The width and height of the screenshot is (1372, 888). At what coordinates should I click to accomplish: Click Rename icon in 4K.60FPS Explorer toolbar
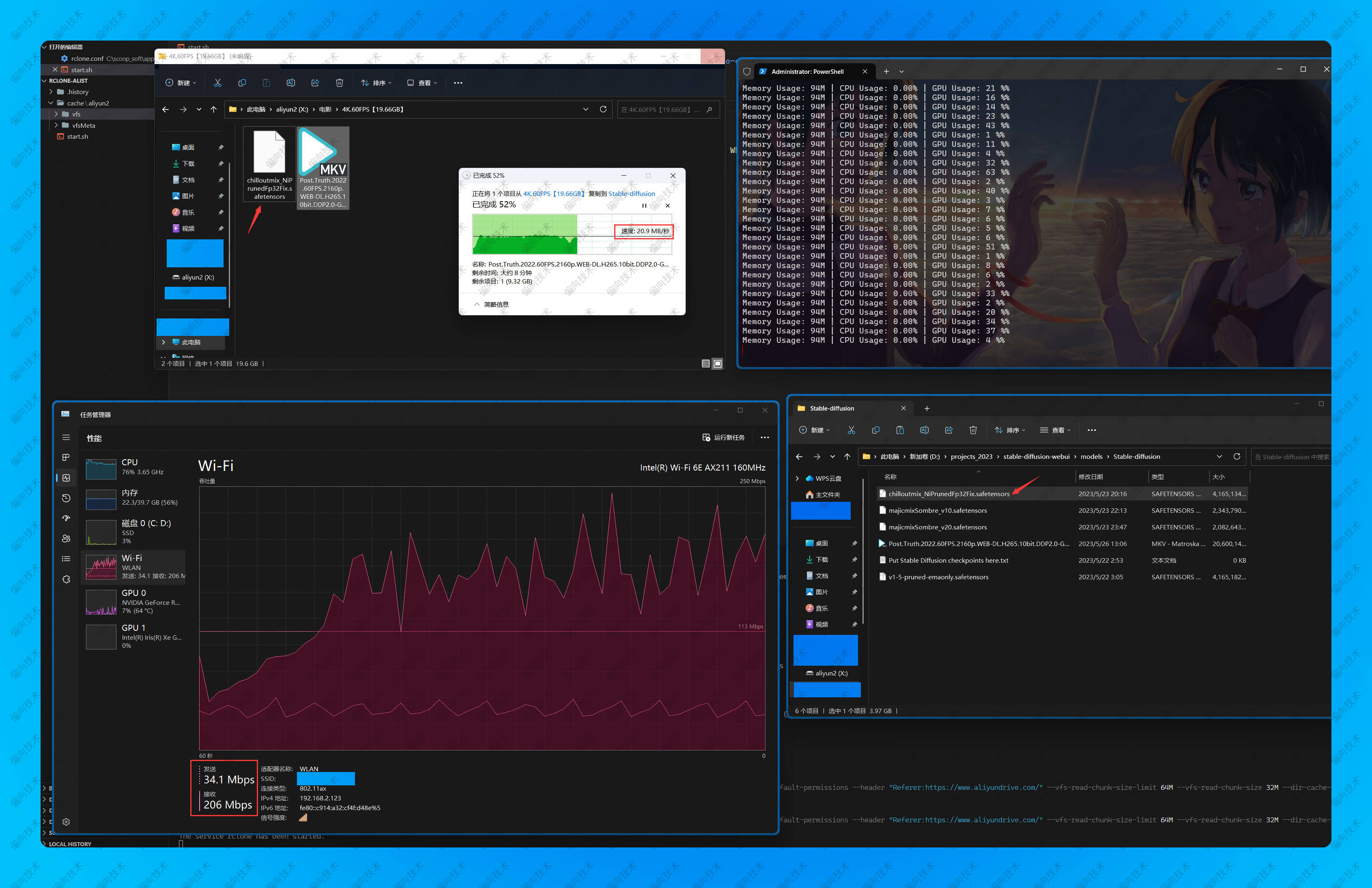290,83
